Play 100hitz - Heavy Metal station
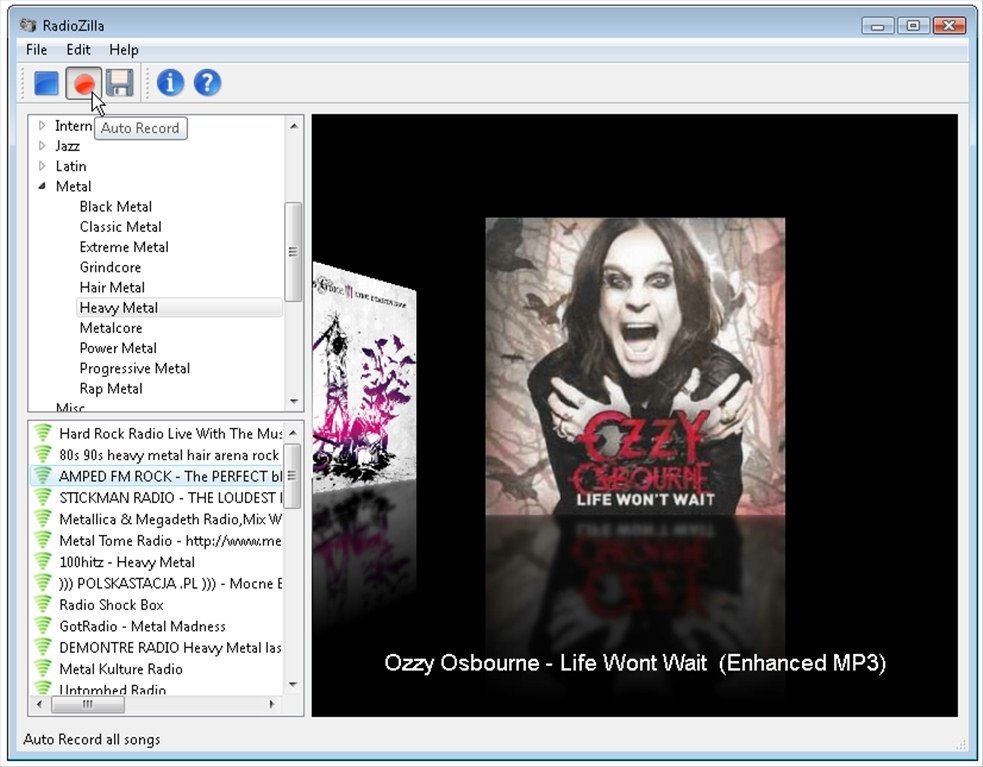The width and height of the screenshot is (983, 767). (x=127, y=562)
